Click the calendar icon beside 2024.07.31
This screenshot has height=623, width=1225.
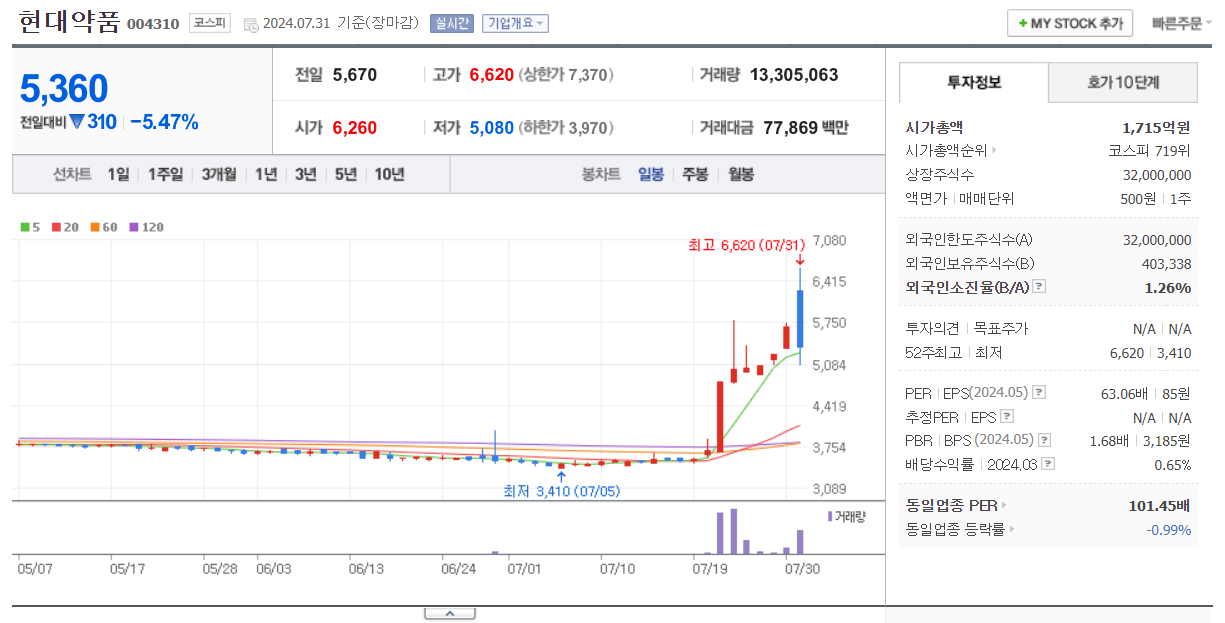pos(250,24)
